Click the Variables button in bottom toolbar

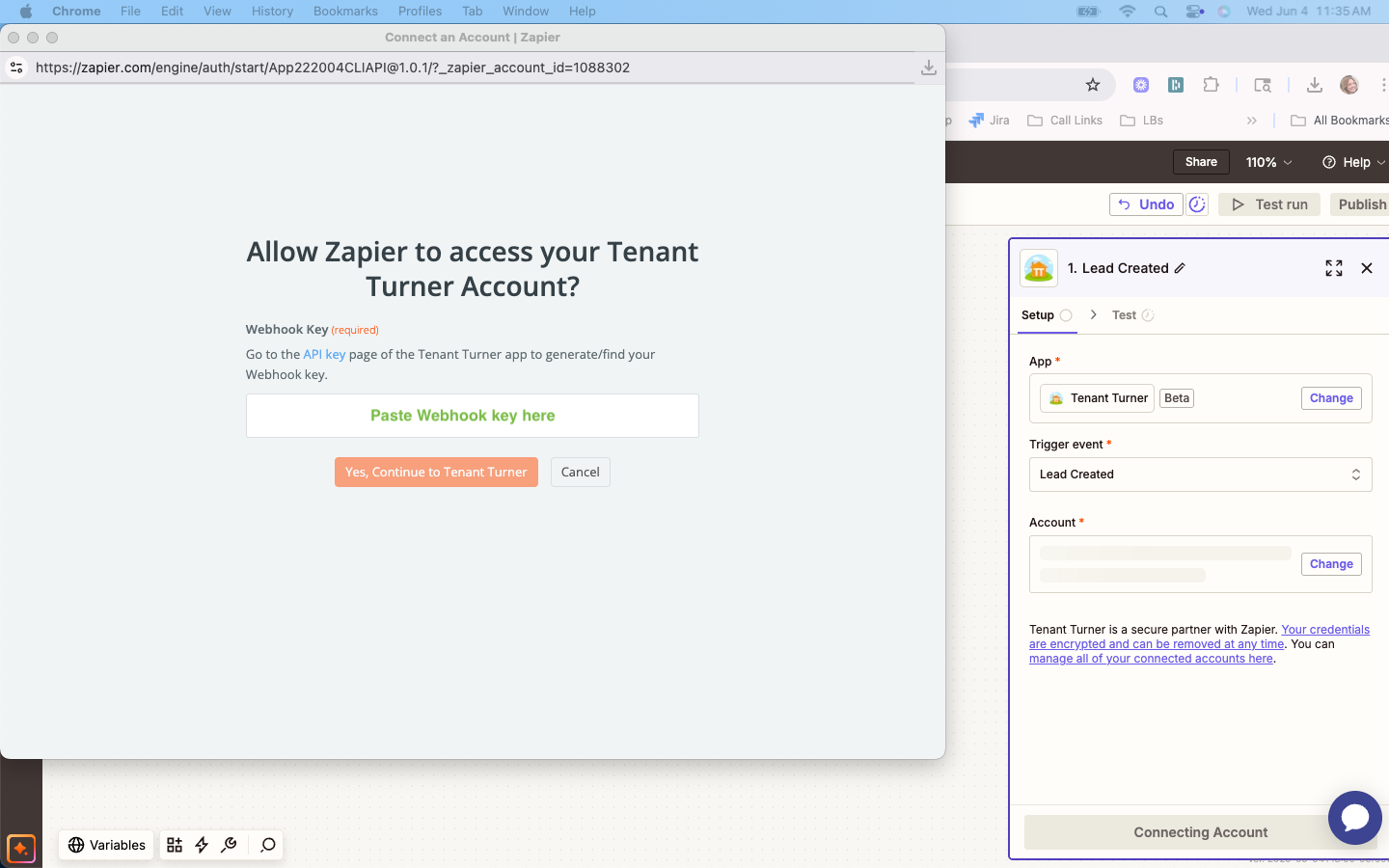coord(106,845)
